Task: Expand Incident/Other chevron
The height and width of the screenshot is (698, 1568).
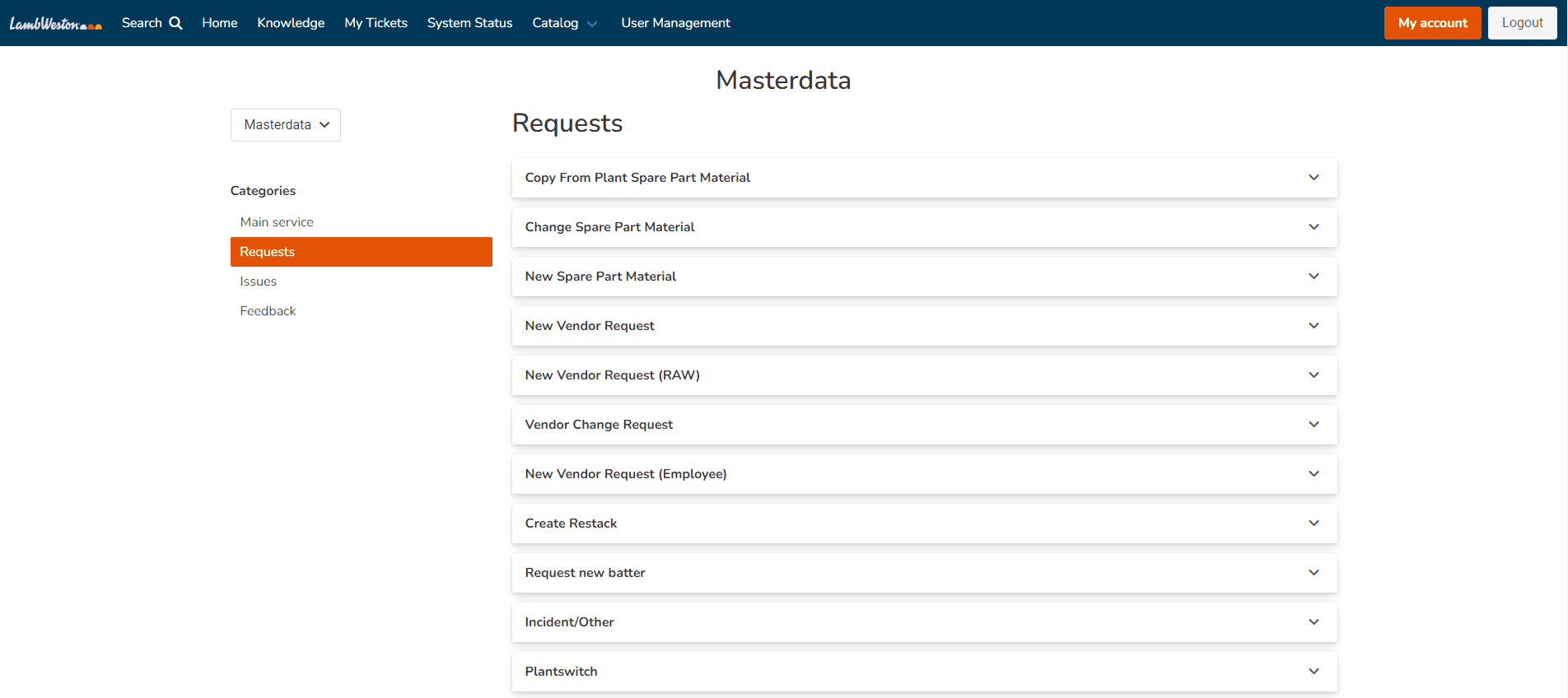Action: 1314,622
